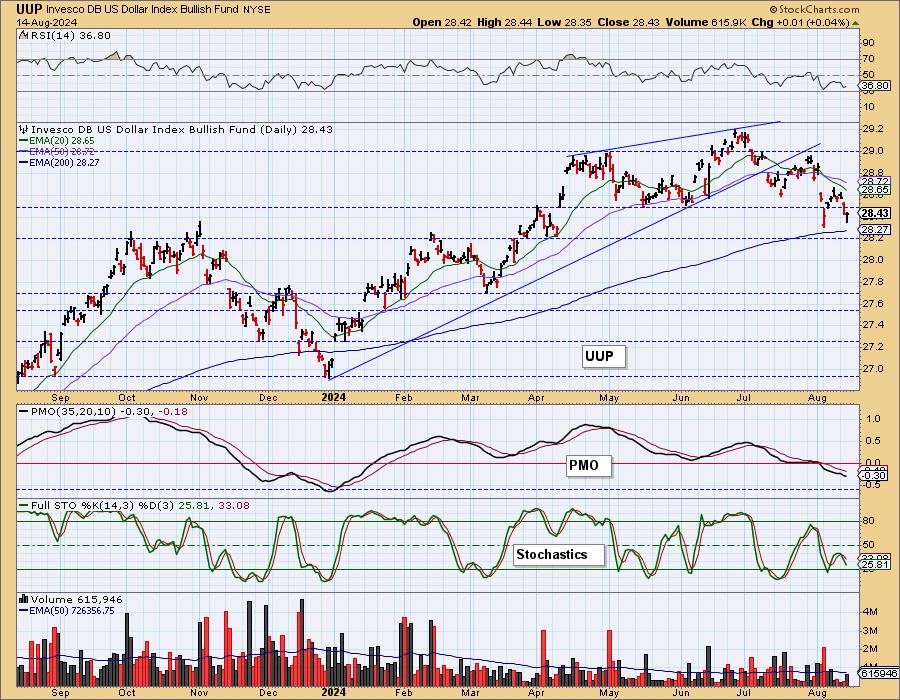Viewport: 900px width, 700px height.
Task: Click the 28.27 EMA(200) tag on right axis
Action: pyautogui.click(x=875, y=230)
